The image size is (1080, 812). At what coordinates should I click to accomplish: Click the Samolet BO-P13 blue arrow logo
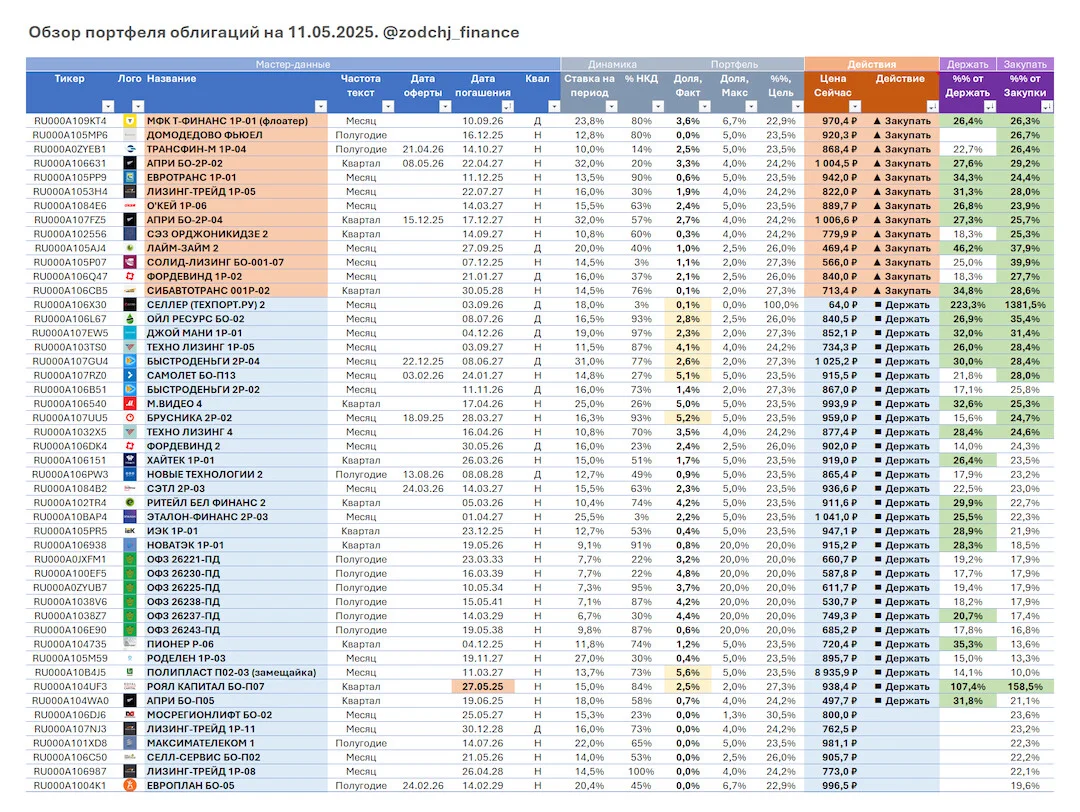129,375
